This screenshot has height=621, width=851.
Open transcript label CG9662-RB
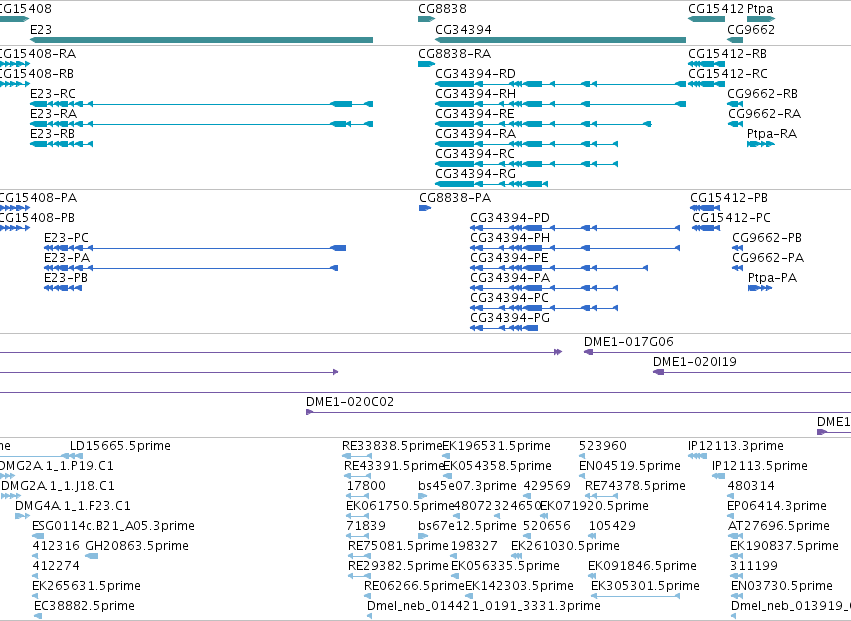tap(762, 94)
